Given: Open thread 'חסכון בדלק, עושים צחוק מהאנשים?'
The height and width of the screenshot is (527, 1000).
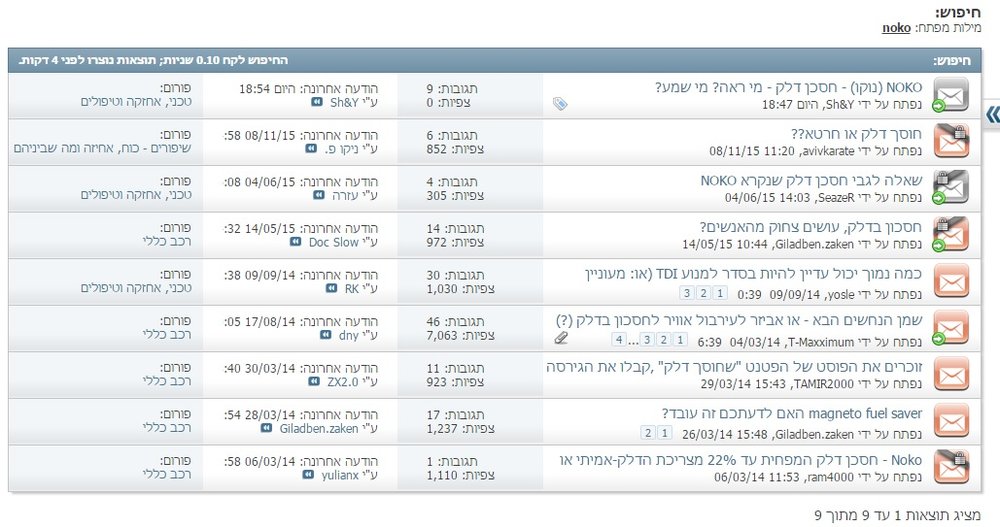Looking at the screenshot, I should click(811, 227).
